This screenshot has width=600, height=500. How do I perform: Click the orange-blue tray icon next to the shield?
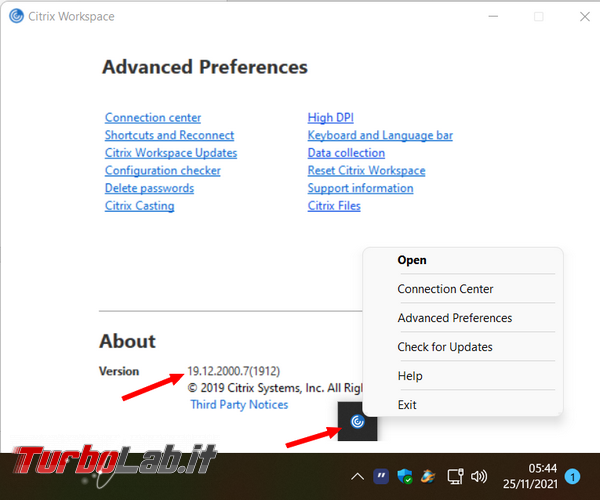[428, 477]
